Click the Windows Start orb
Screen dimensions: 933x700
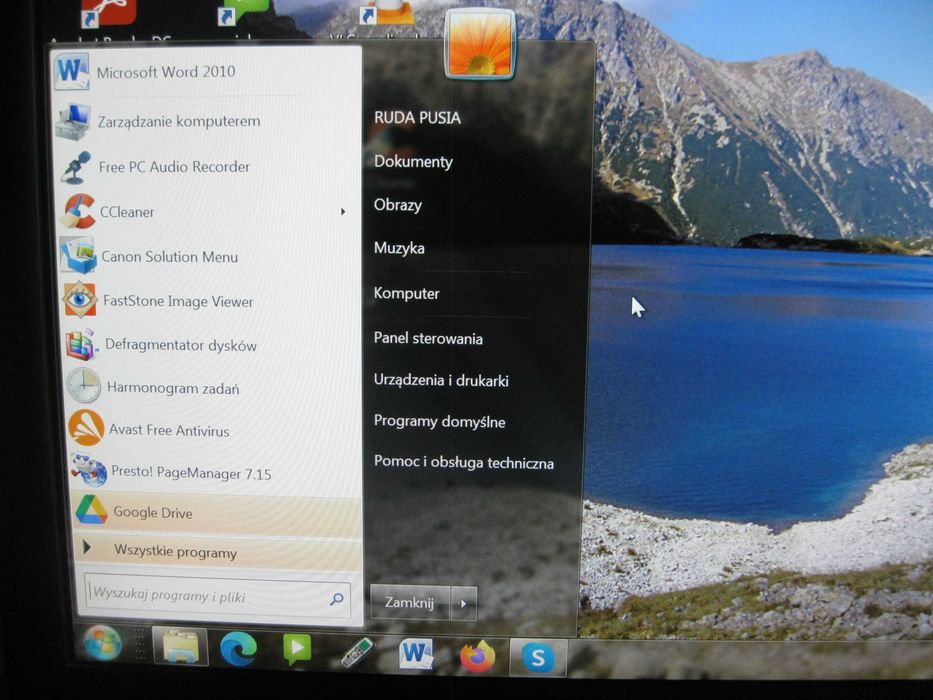pos(103,643)
